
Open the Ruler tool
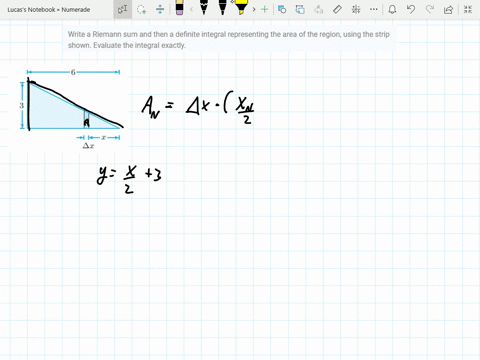pyautogui.click(x=337, y=9)
